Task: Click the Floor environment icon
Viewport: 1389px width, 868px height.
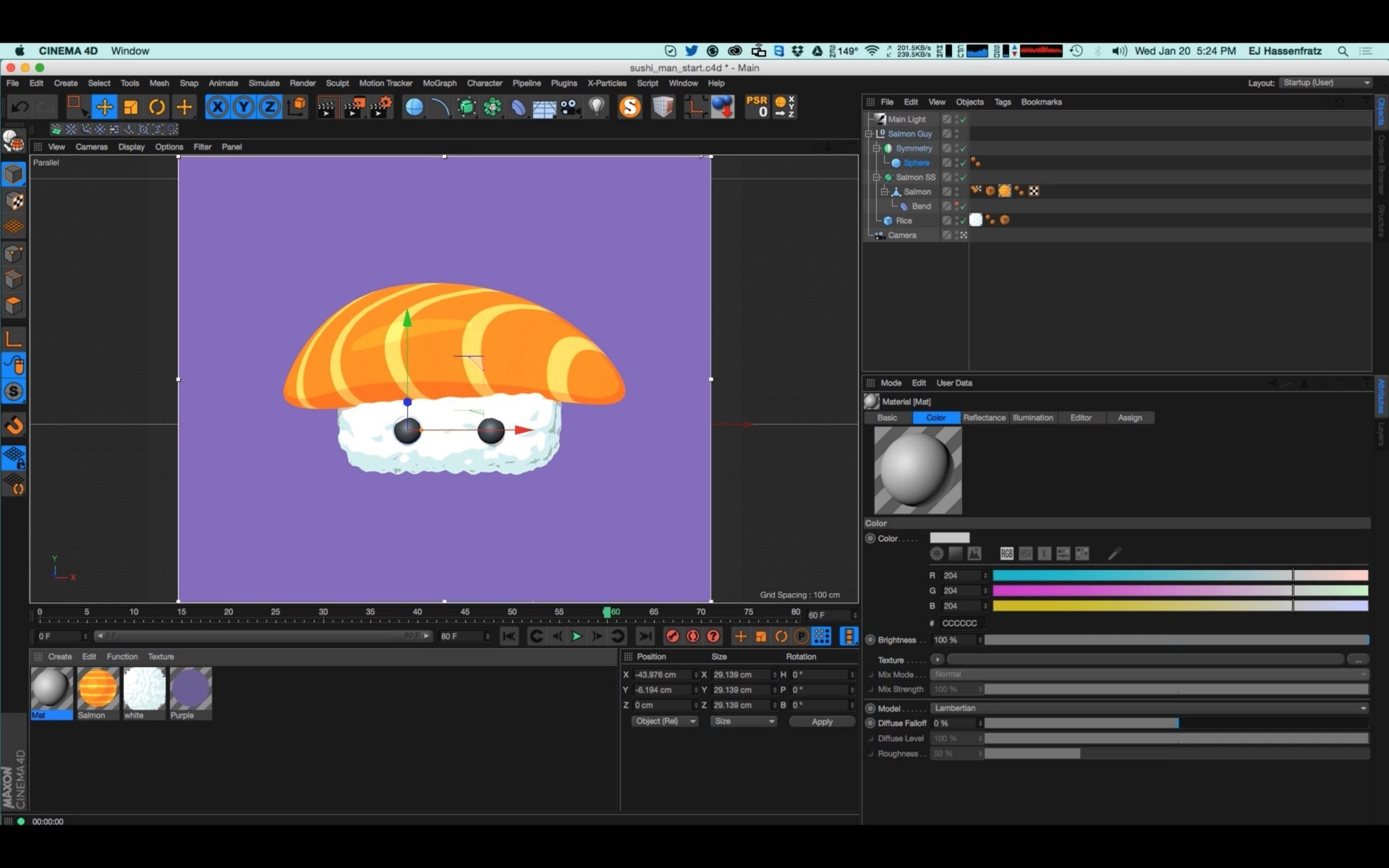Action: coord(544,108)
